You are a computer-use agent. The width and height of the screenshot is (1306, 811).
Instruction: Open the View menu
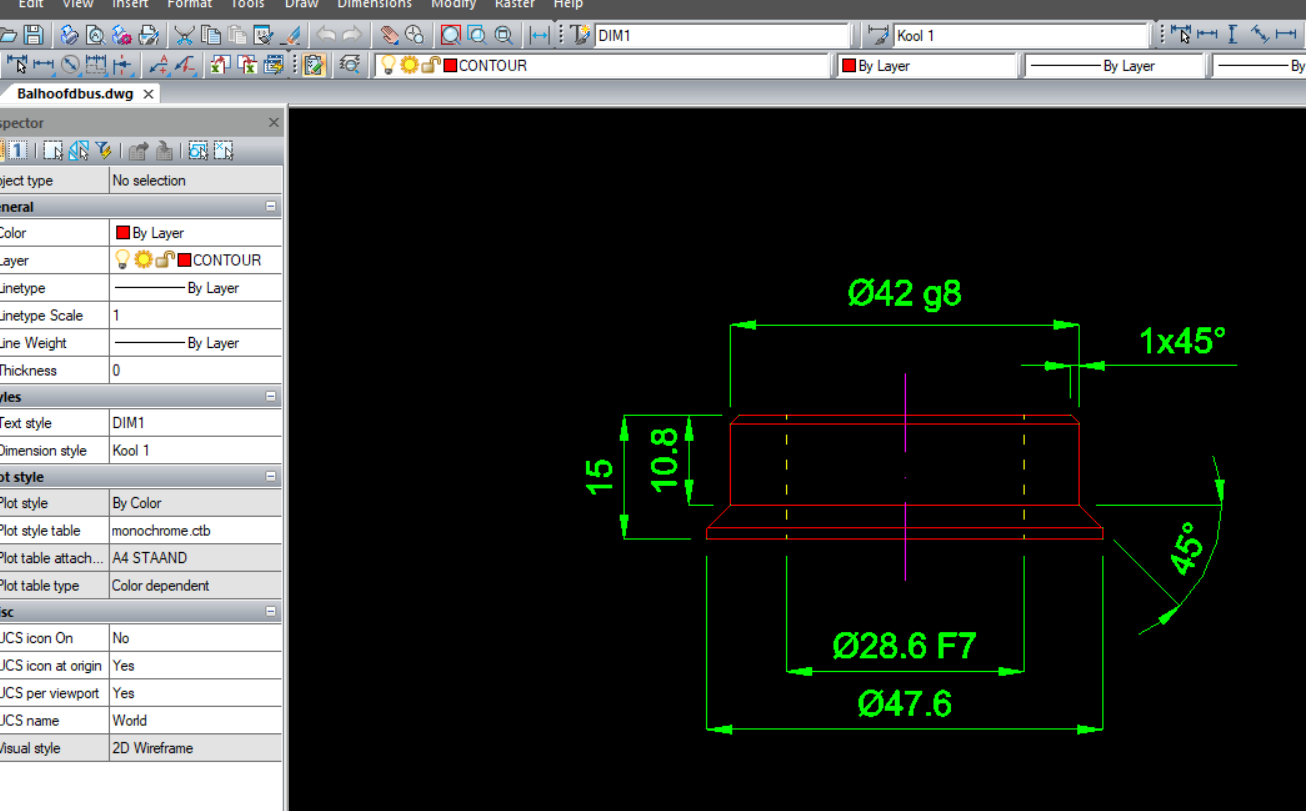coord(78,4)
